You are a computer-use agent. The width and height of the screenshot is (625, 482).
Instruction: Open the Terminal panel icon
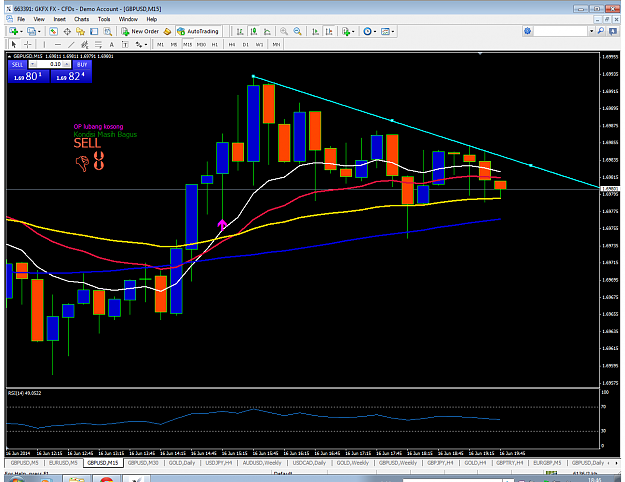click(94, 31)
